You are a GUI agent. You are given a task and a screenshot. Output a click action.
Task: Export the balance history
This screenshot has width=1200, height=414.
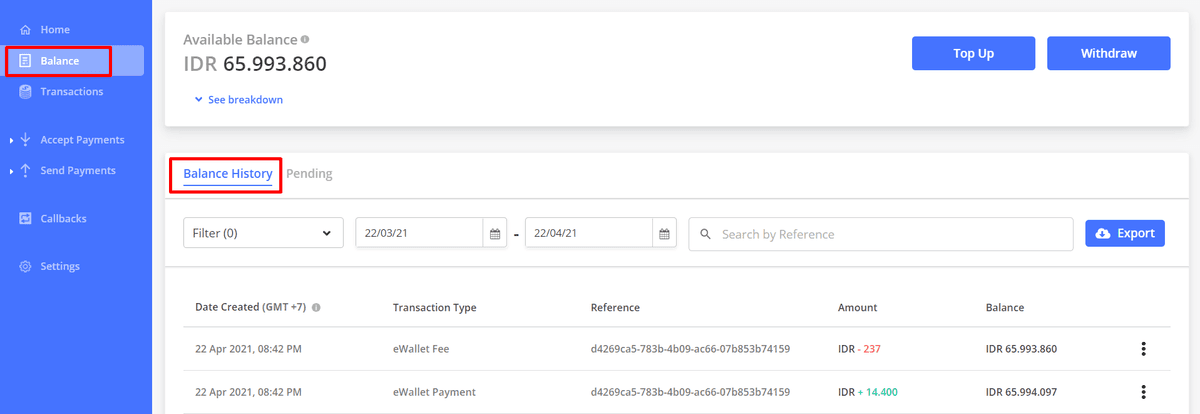(1125, 233)
